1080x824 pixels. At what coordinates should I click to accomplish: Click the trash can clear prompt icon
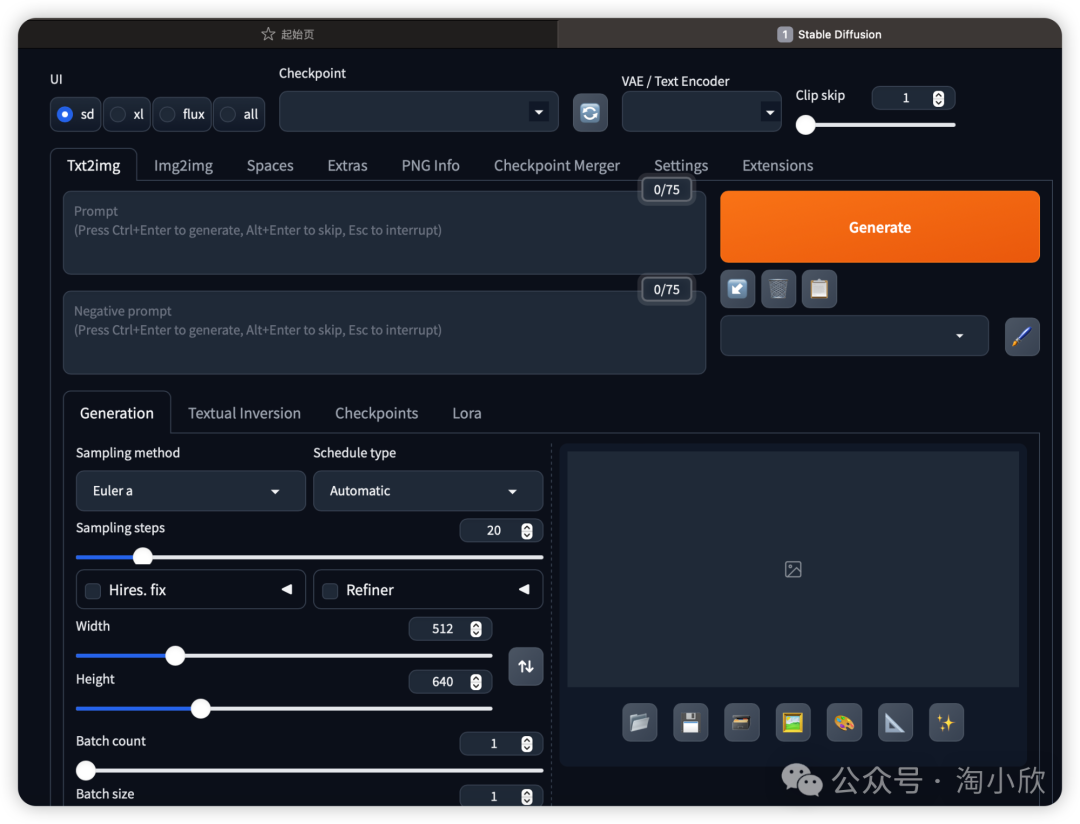pos(778,289)
